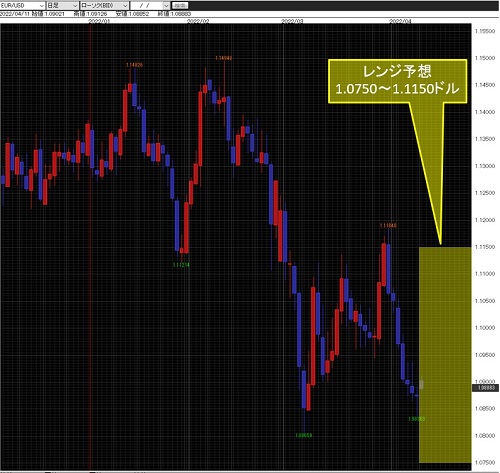500x473 pixels.
Task: Click the date input field
Action: (146, 5)
